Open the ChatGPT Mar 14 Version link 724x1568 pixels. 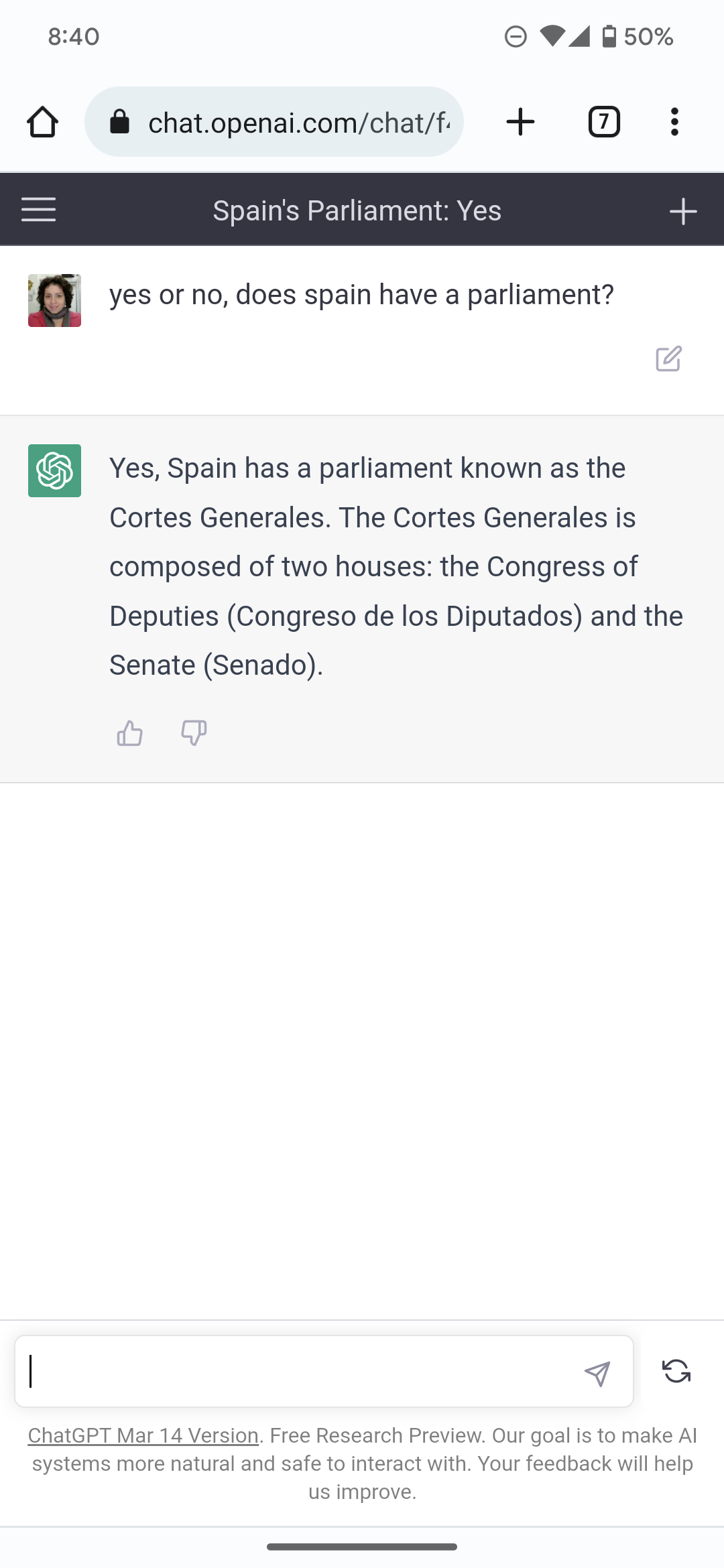[x=143, y=1435]
